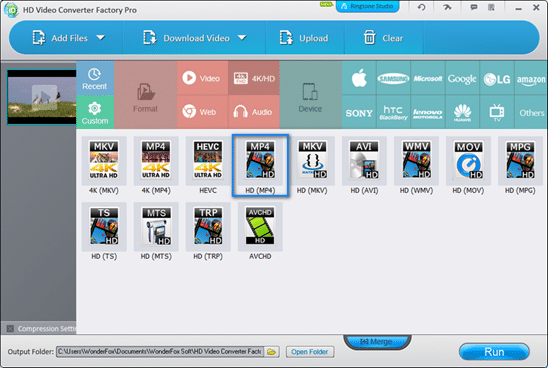
Task: Select the AVCHD format icon
Action: [260, 227]
